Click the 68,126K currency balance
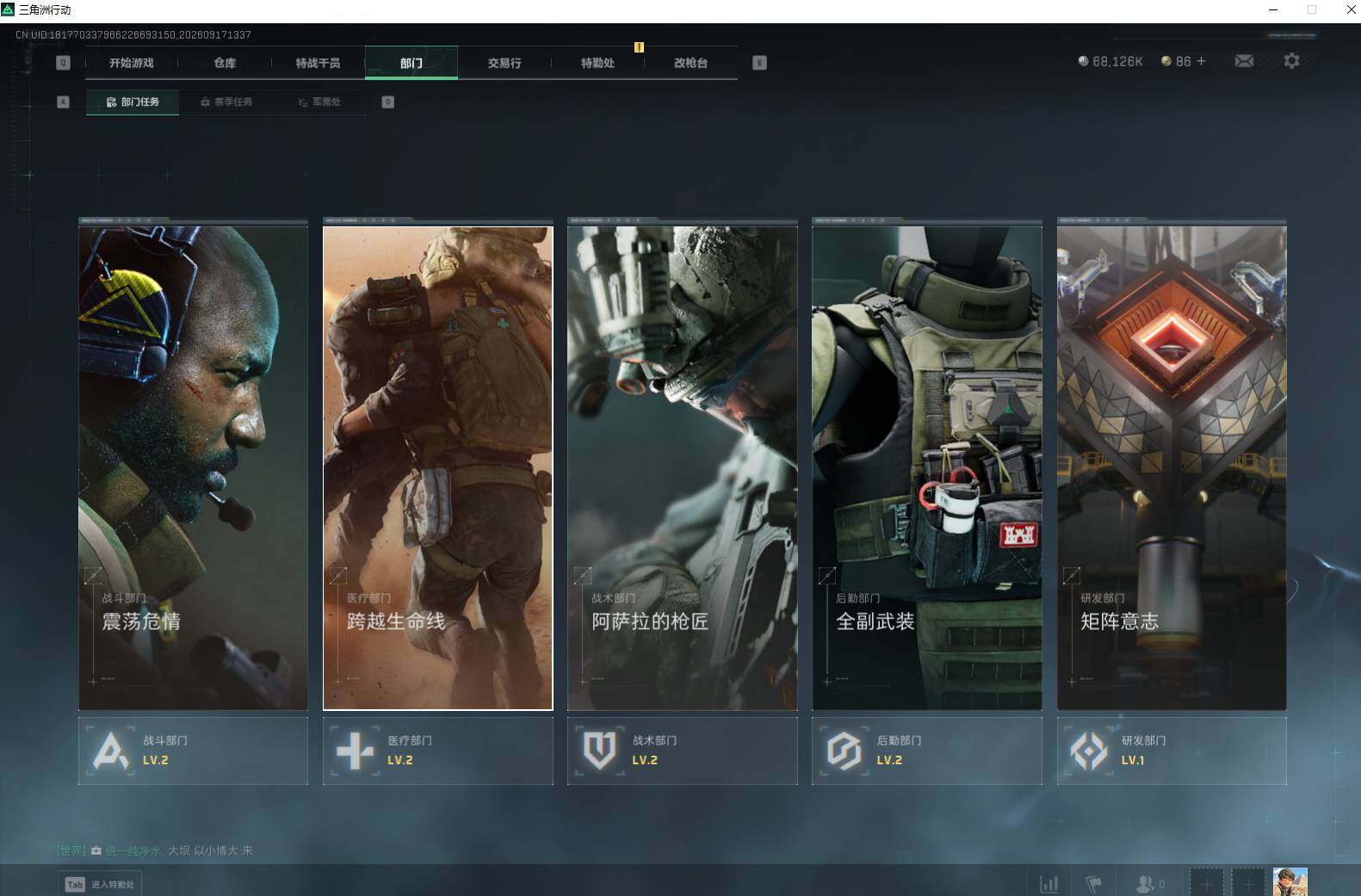The width and height of the screenshot is (1361, 896). (1110, 61)
